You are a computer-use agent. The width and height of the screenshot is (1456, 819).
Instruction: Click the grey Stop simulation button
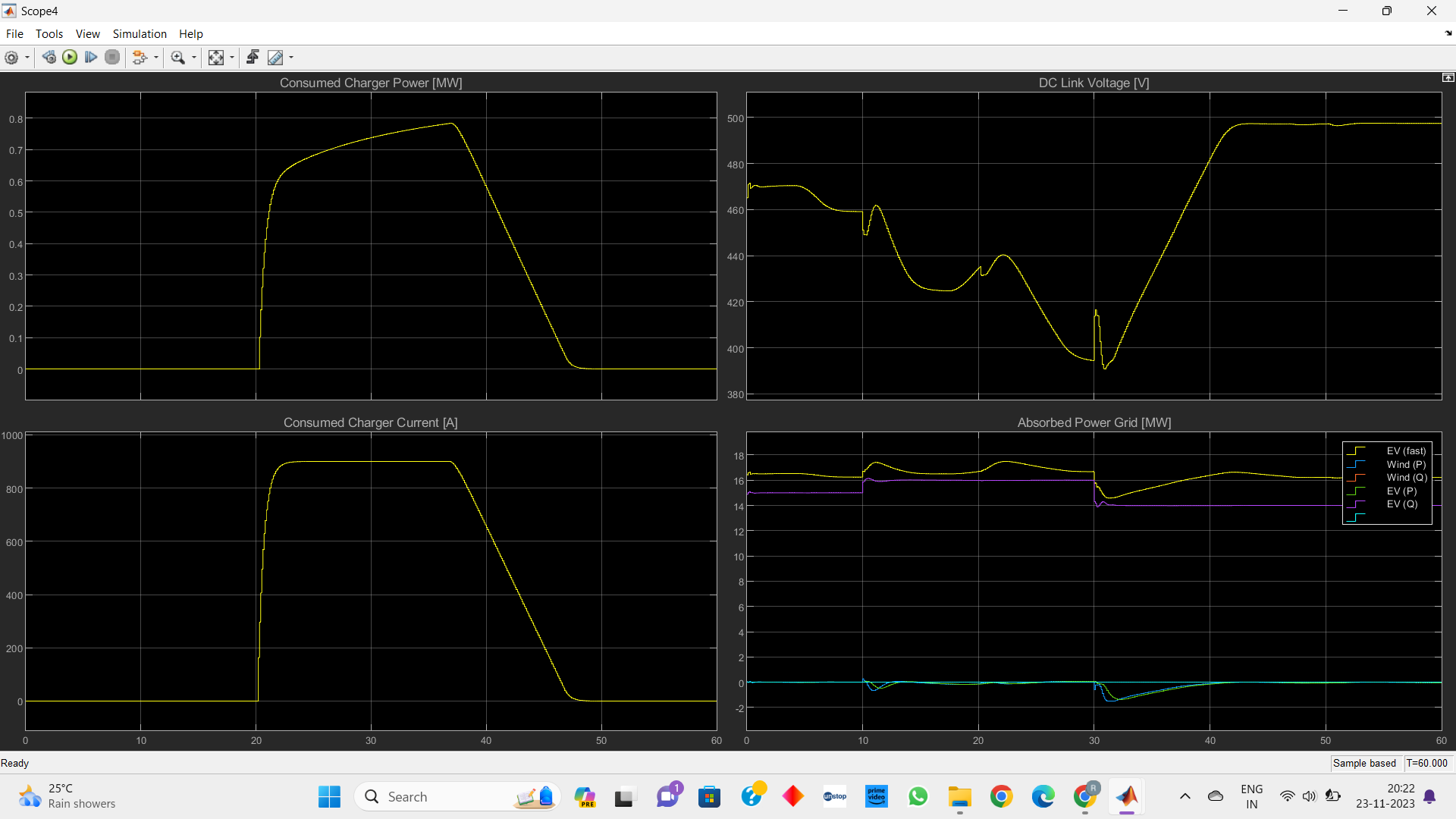pyautogui.click(x=112, y=58)
